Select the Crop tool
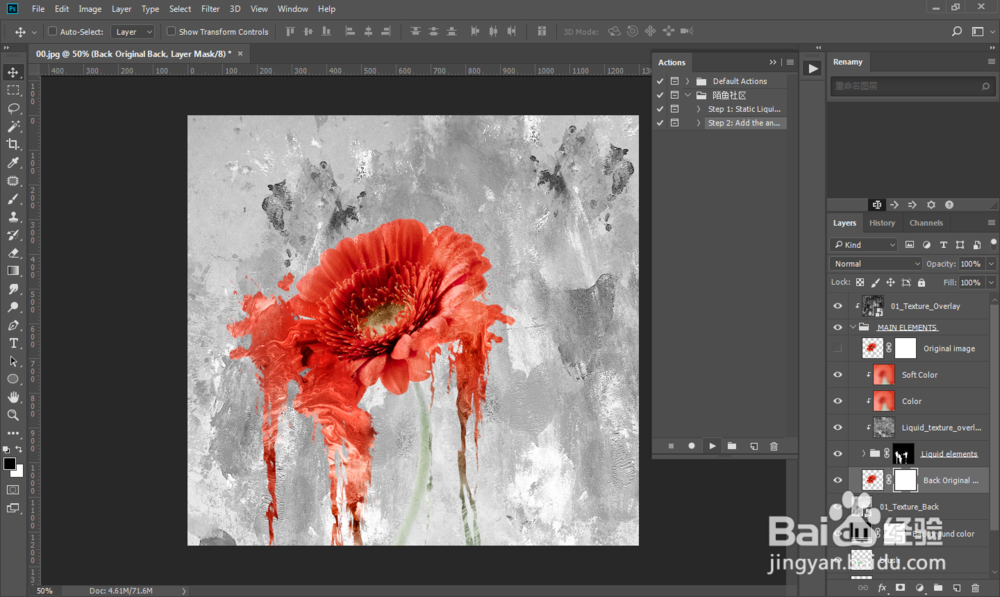The height and width of the screenshot is (597, 1000). pos(13,144)
